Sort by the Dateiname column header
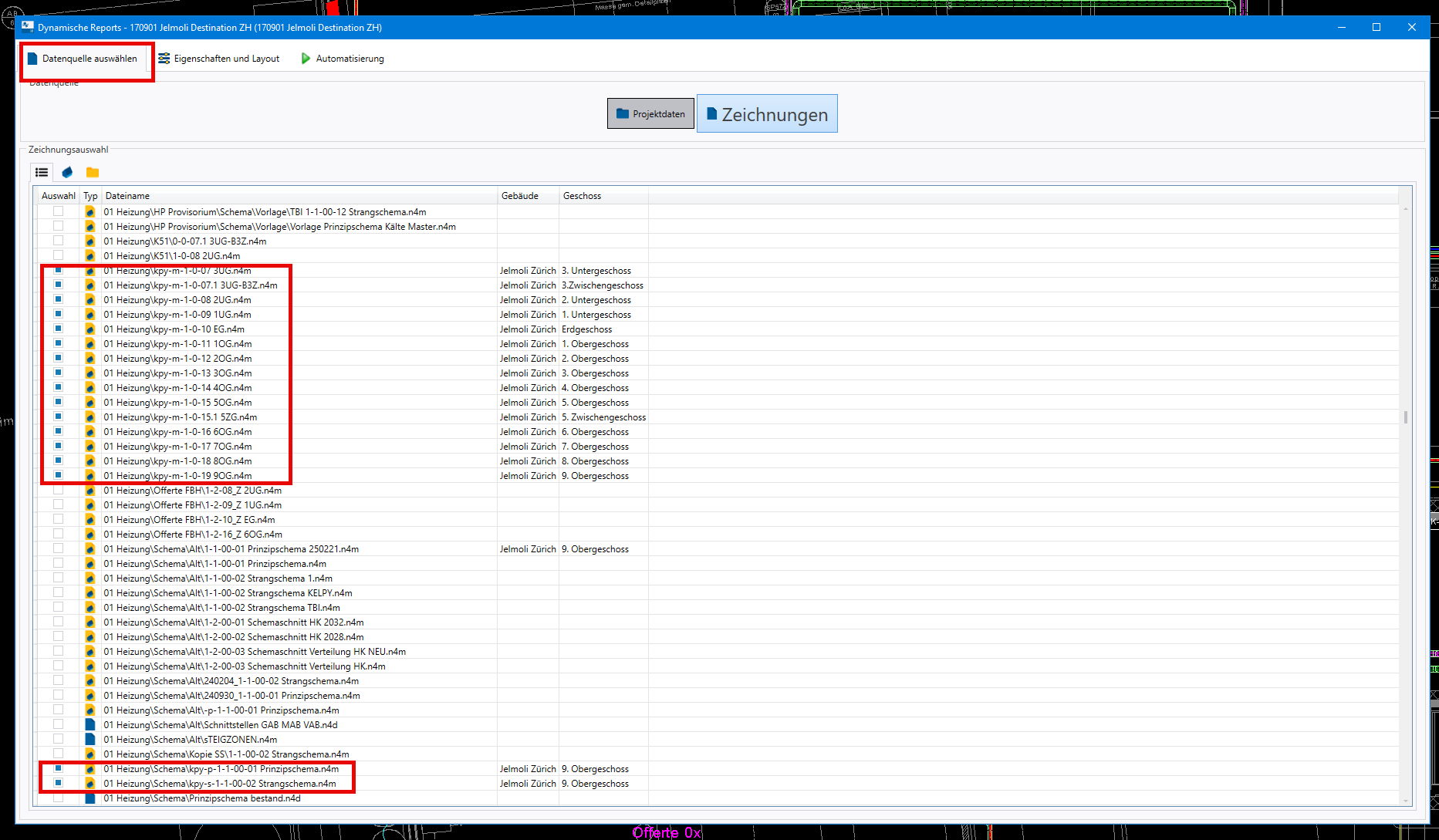Screen dimensions: 1439x840 click(299, 196)
